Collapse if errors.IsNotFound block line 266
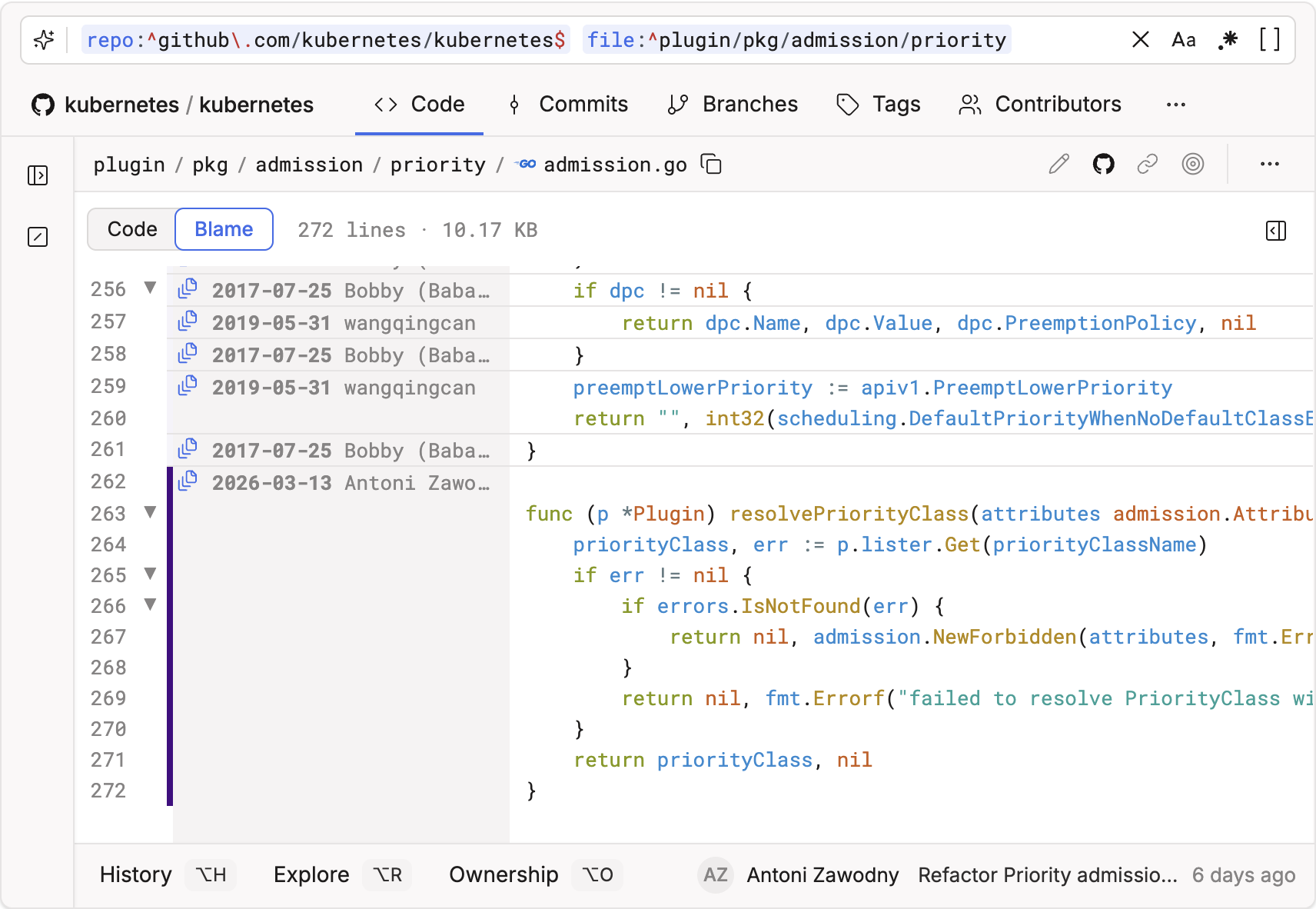The image size is (1316, 909). pos(151,604)
